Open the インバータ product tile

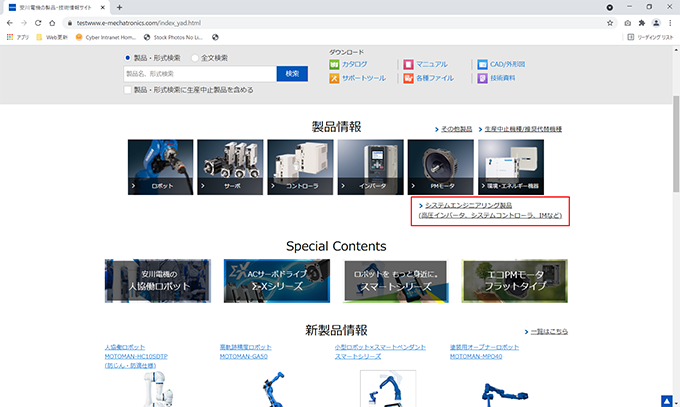(370, 167)
